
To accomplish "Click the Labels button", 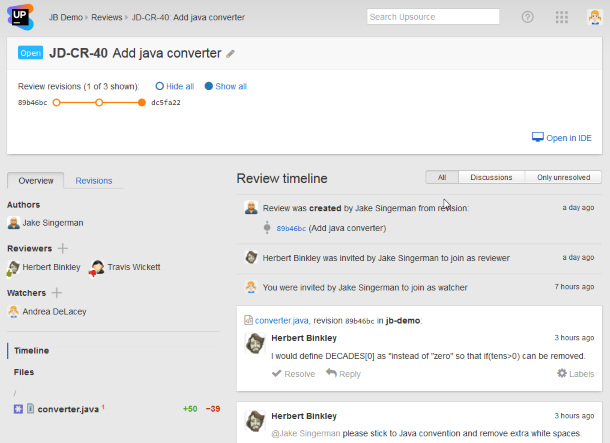I will 576,374.
